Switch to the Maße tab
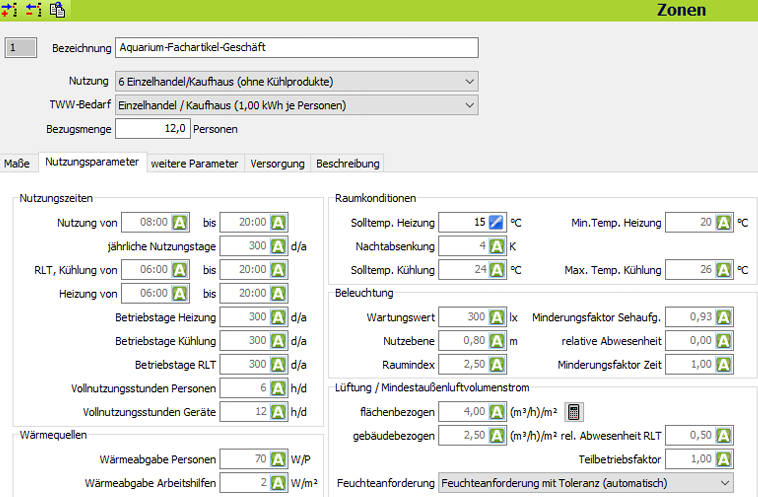Viewport: 758px width, 497px height. [17, 163]
